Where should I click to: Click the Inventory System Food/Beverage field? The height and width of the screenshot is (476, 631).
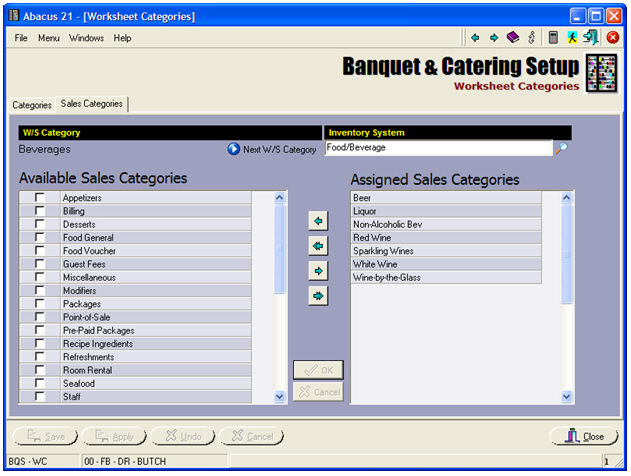tap(439, 148)
